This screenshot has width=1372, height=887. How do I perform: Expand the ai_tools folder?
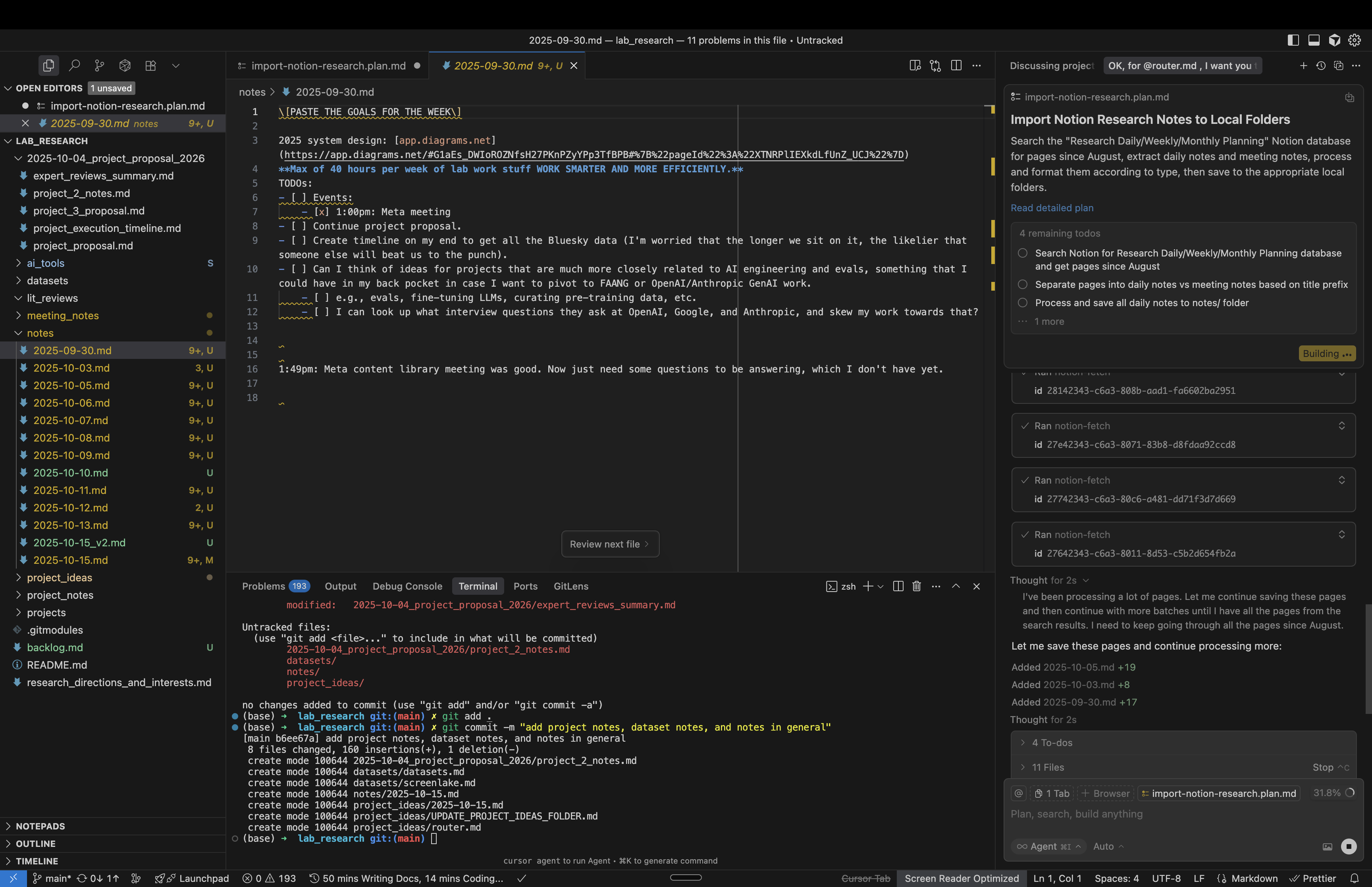[46, 263]
